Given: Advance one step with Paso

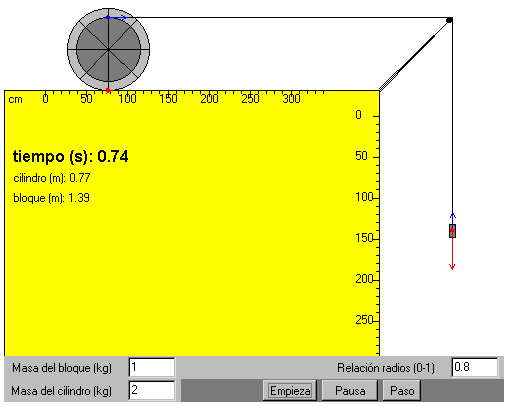Looking at the screenshot, I should tap(402, 391).
